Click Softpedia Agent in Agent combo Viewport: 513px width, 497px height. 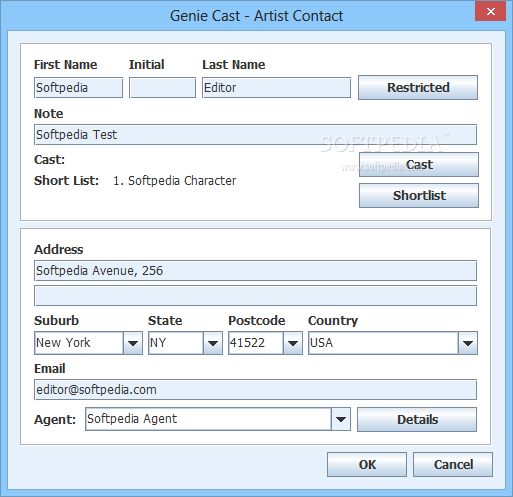click(x=132, y=419)
